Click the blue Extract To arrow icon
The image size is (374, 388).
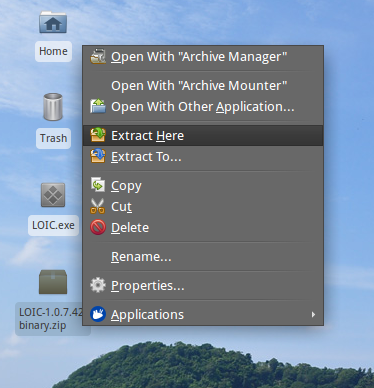(98, 156)
